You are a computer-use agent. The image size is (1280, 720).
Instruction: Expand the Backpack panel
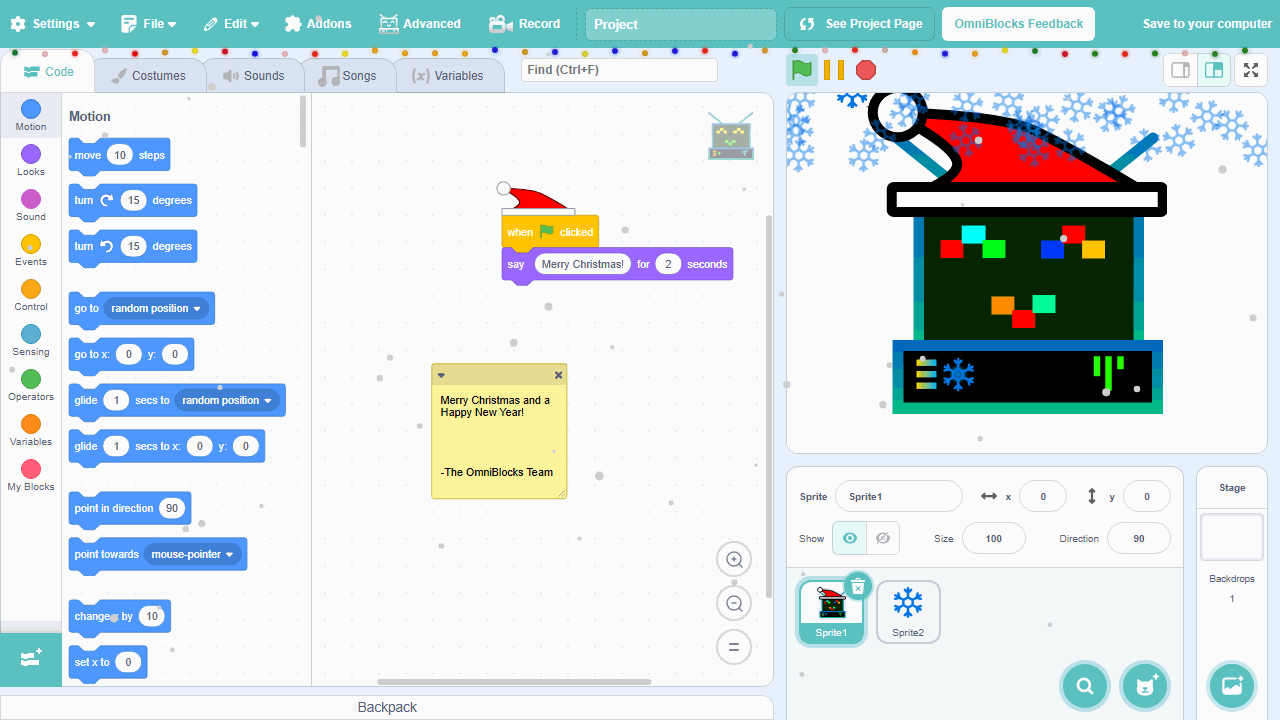[387, 707]
